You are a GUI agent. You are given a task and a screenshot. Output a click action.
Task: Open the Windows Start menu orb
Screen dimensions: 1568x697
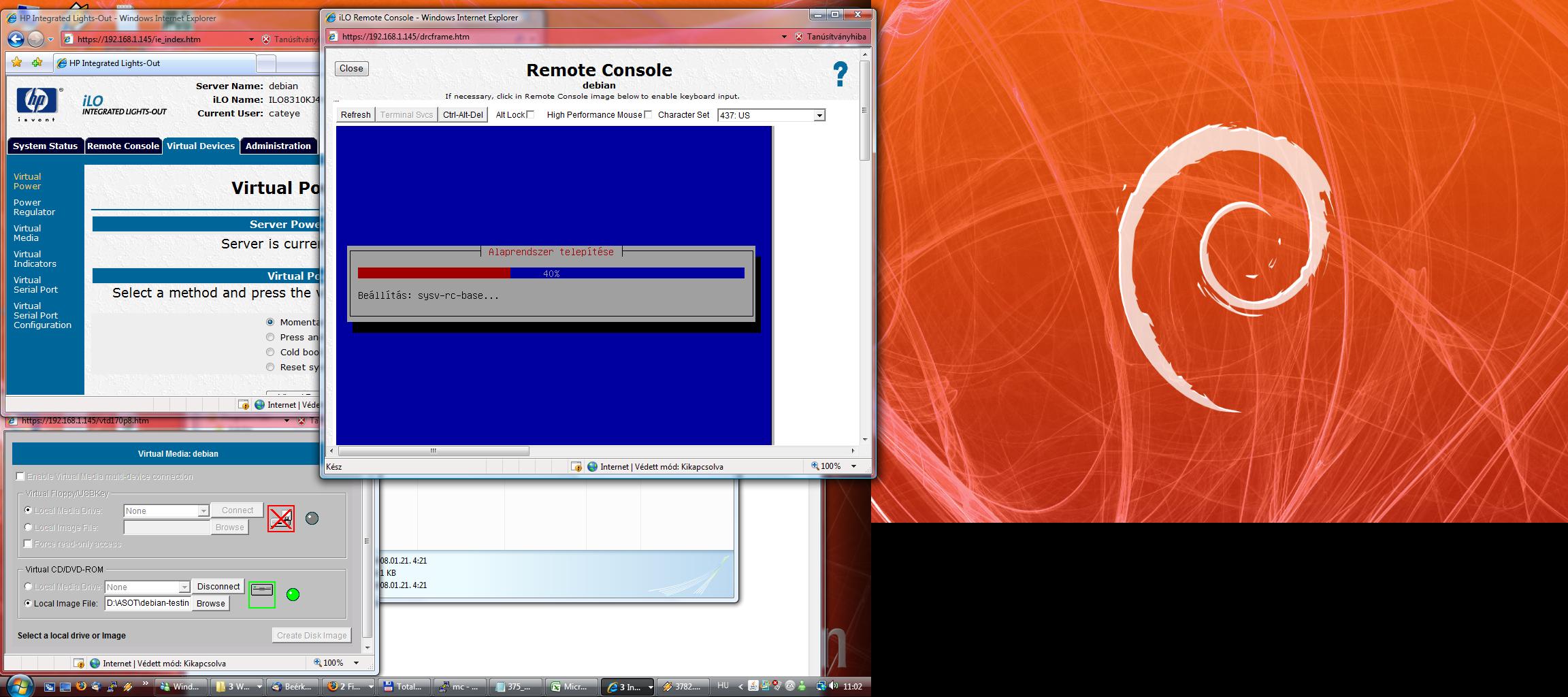18,686
